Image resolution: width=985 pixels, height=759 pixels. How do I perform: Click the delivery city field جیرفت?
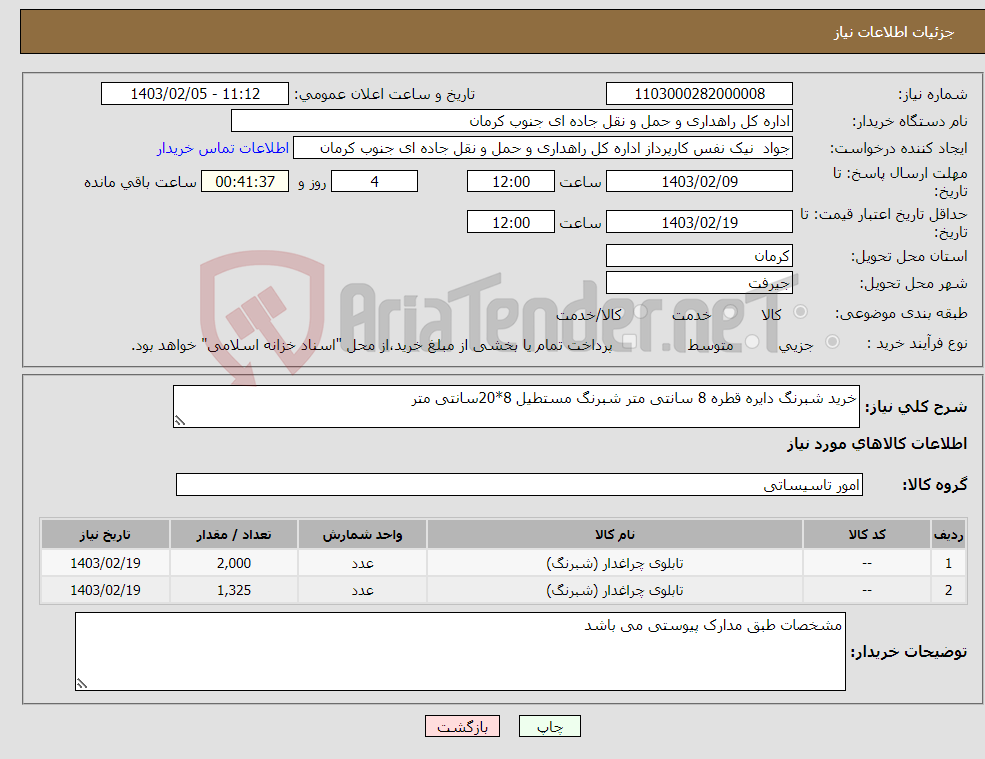coord(699,283)
